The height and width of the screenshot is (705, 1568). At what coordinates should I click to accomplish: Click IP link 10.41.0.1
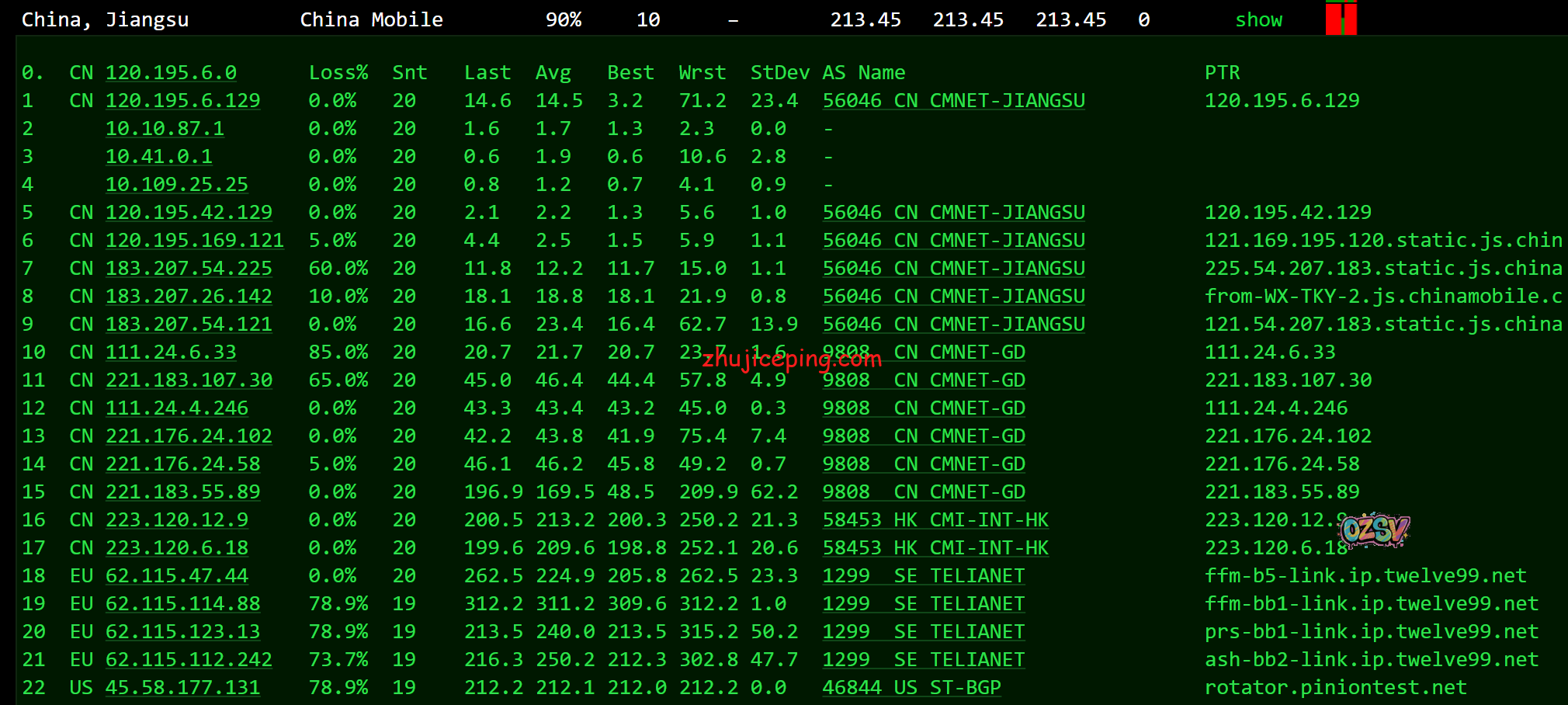[x=158, y=157]
